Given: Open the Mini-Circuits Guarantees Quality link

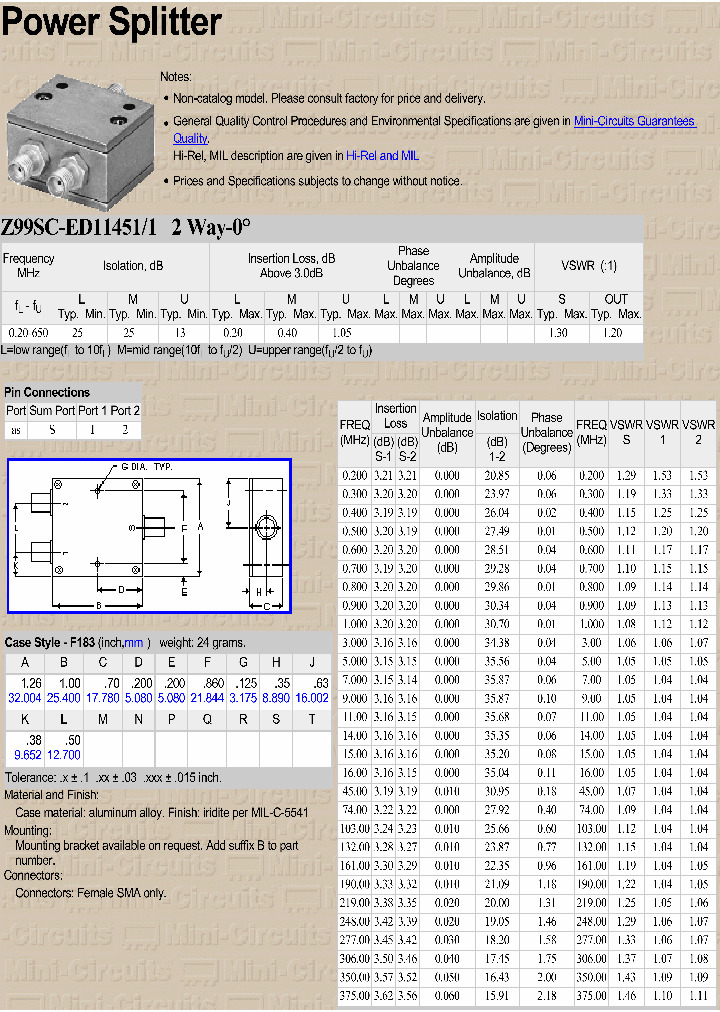Looking at the screenshot, I should click(x=633, y=121).
